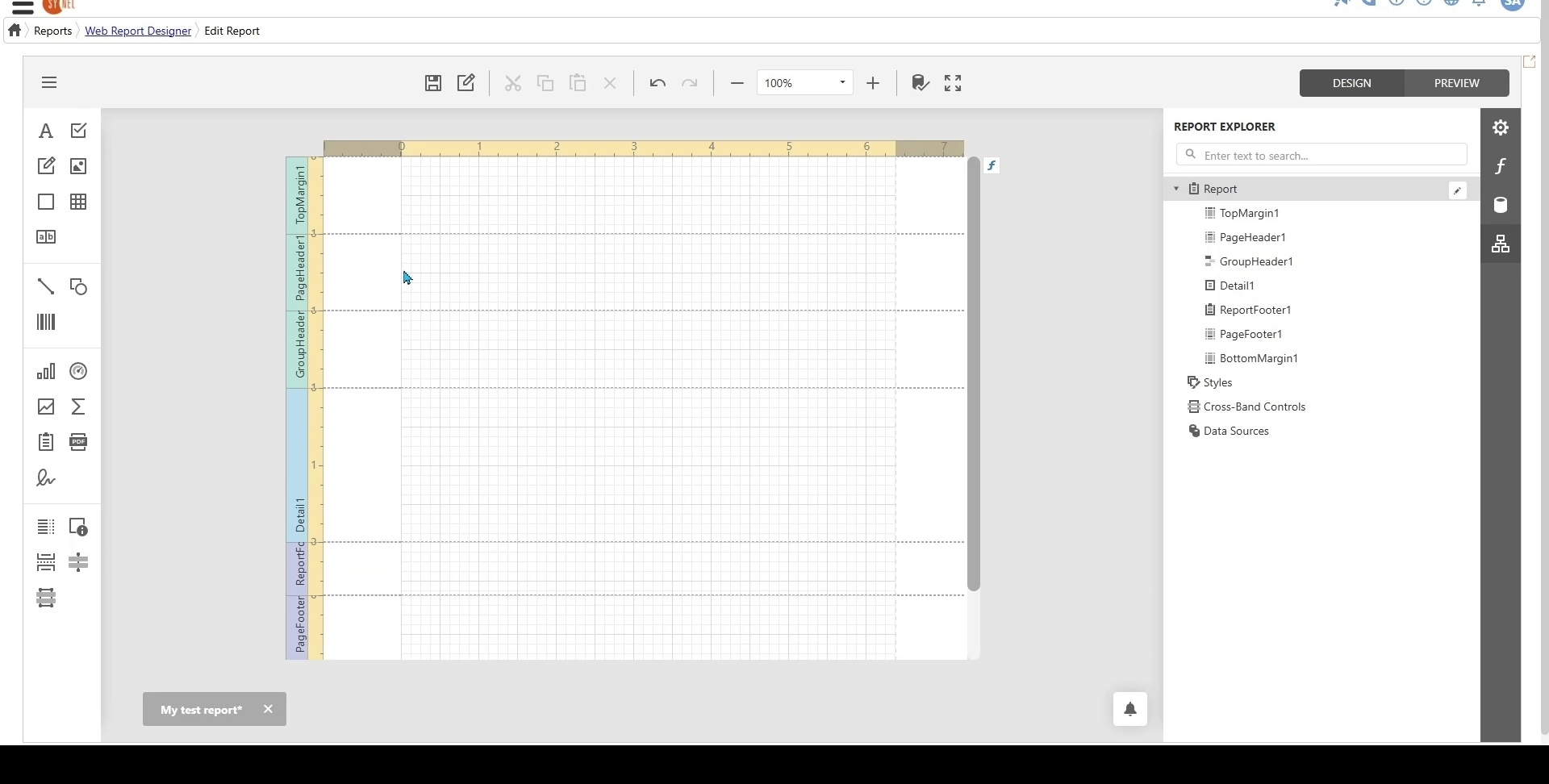Open the Properties gear panel
This screenshot has height=784, width=1549.
(1501, 127)
